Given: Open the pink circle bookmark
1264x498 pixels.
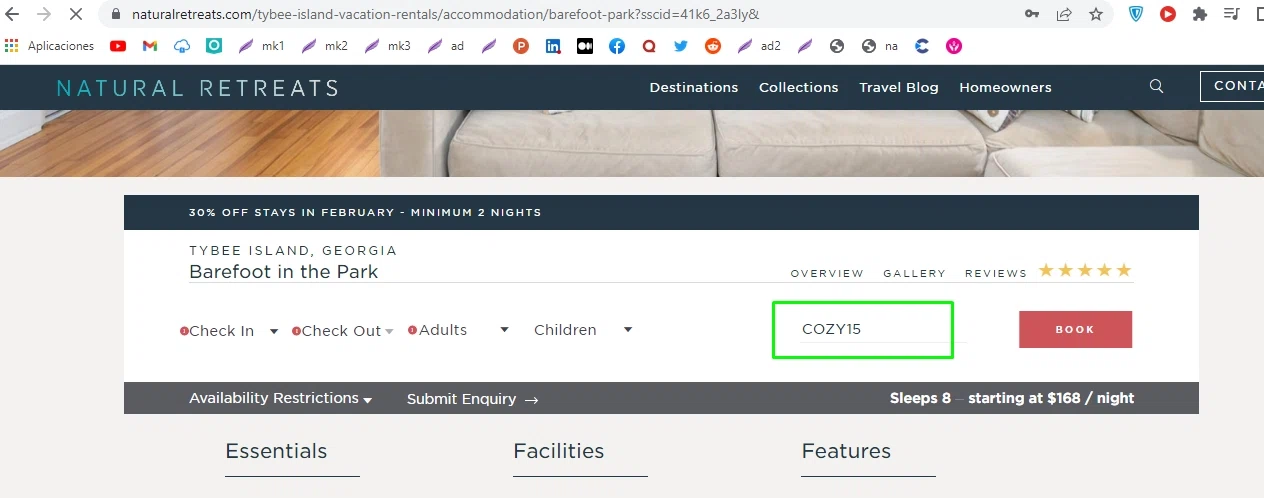Looking at the screenshot, I should 954,46.
